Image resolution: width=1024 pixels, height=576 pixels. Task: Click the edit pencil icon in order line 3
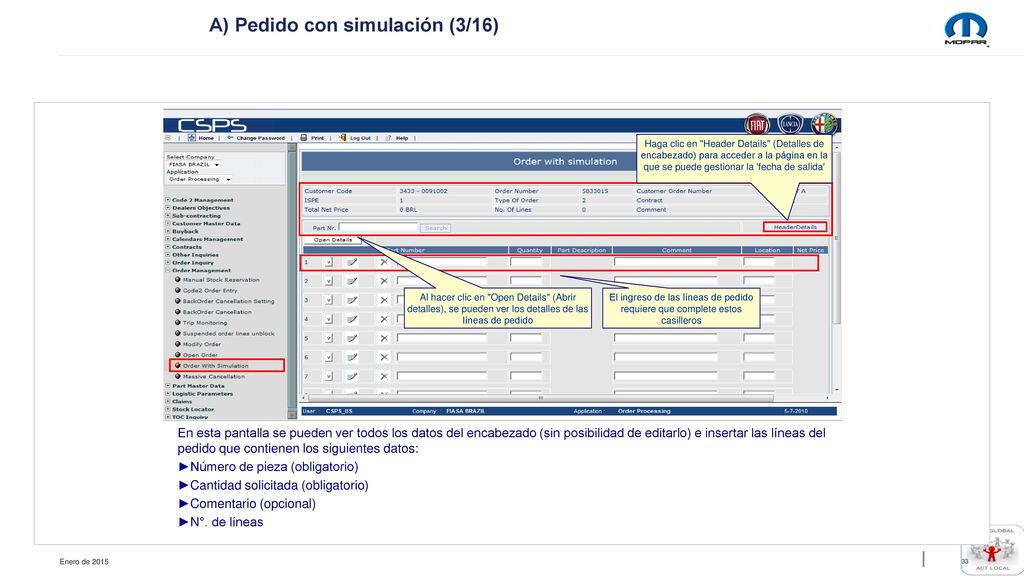point(352,300)
